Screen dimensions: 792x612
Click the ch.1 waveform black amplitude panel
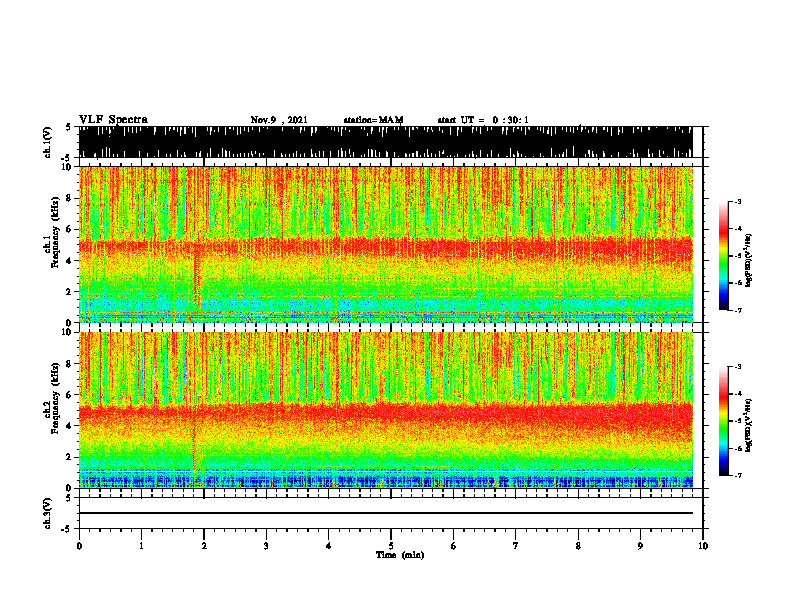coord(385,142)
